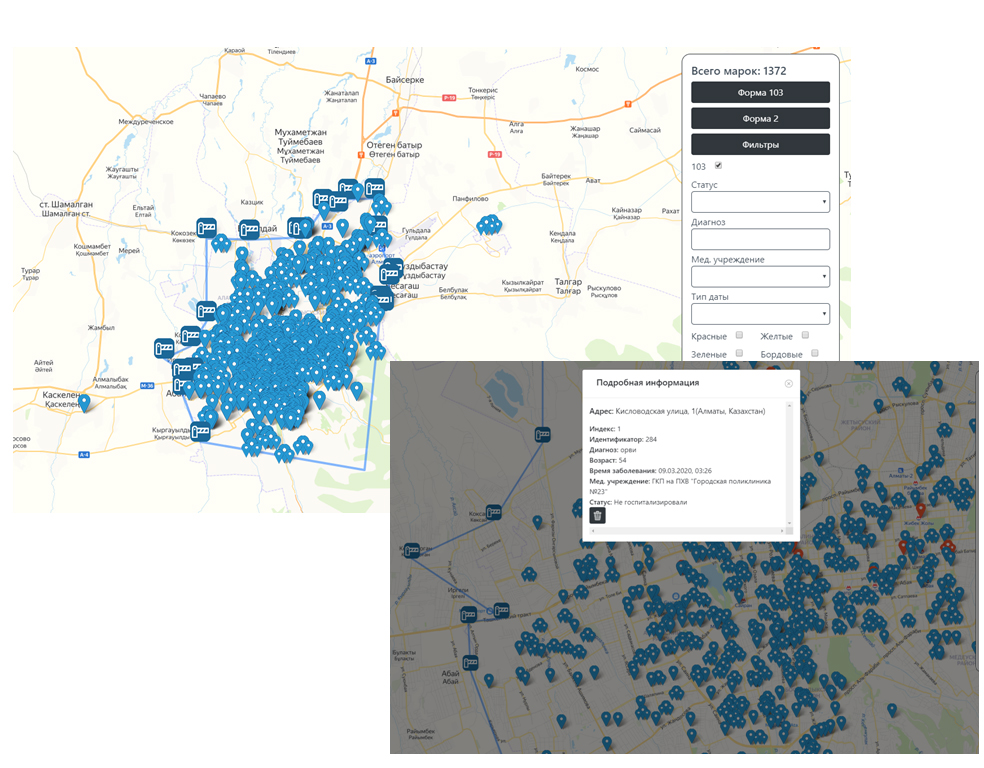This screenshot has width=984, height=768.
Task: Click checkpoint icon next to Туздыбастау label
Action: pos(390,274)
